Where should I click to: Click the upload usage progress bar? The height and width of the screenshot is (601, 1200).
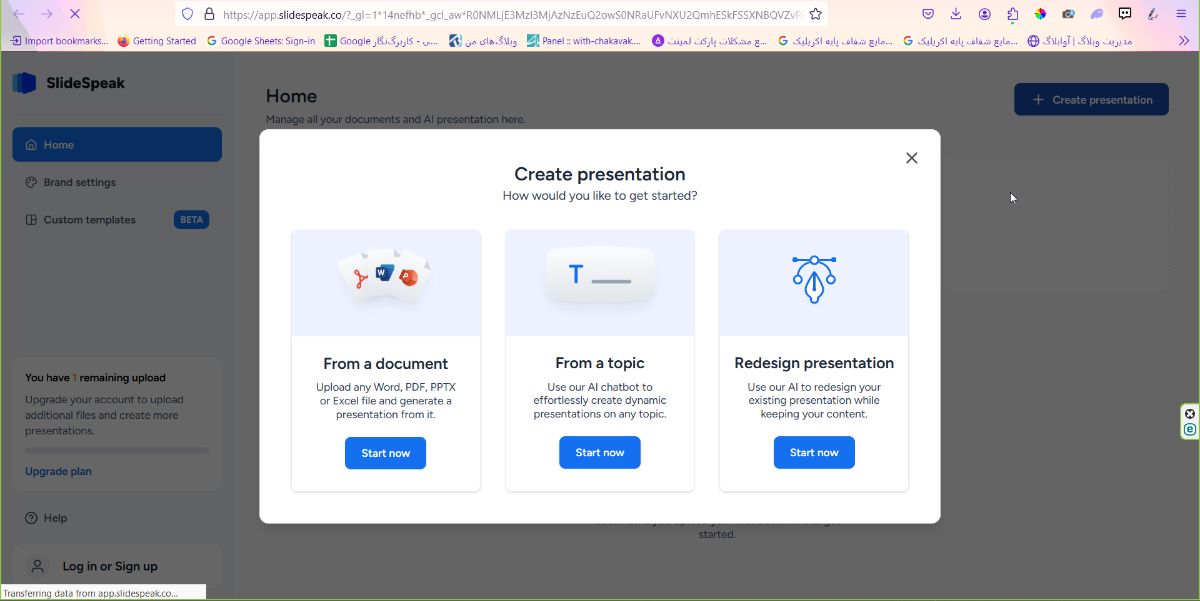click(116, 449)
